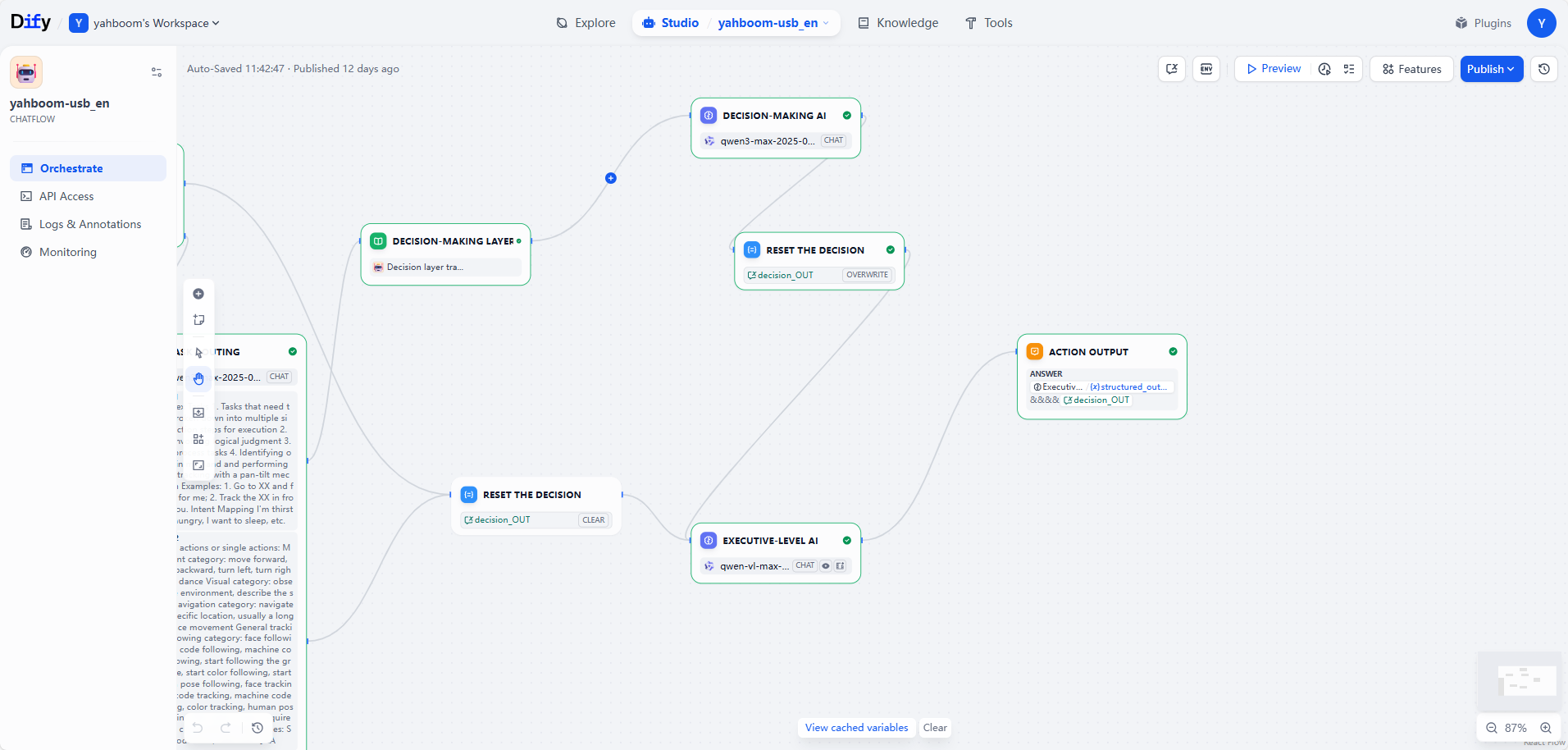Open change history in the undo toolbar
Viewport: 1568px width, 750px height.
[258, 728]
